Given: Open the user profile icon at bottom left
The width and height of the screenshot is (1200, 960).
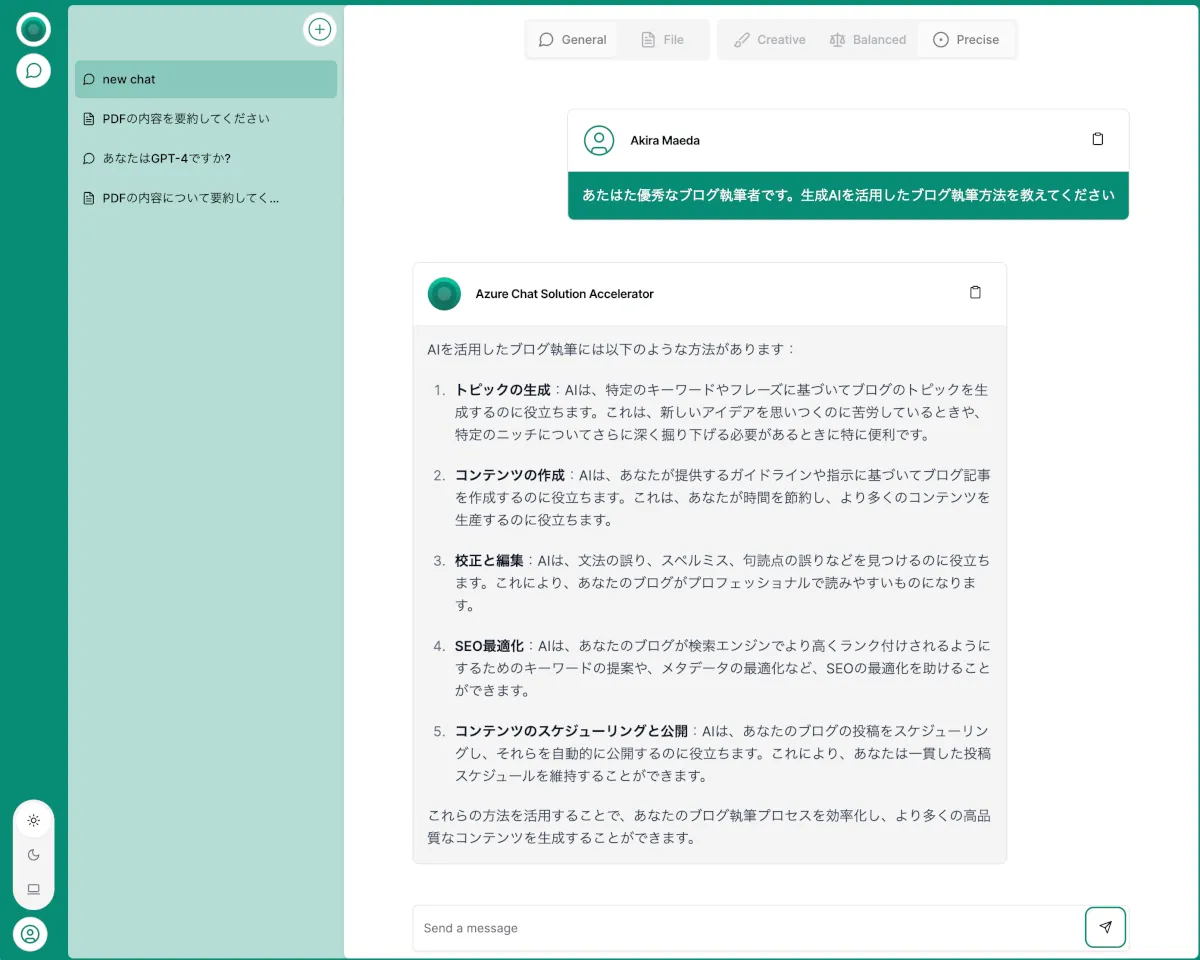Looking at the screenshot, I should pyautogui.click(x=30, y=934).
